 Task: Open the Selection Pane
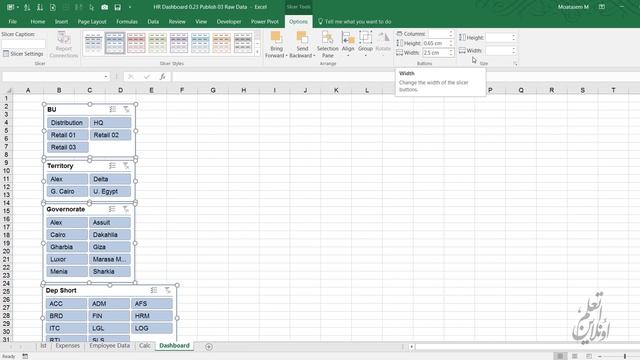(327, 45)
